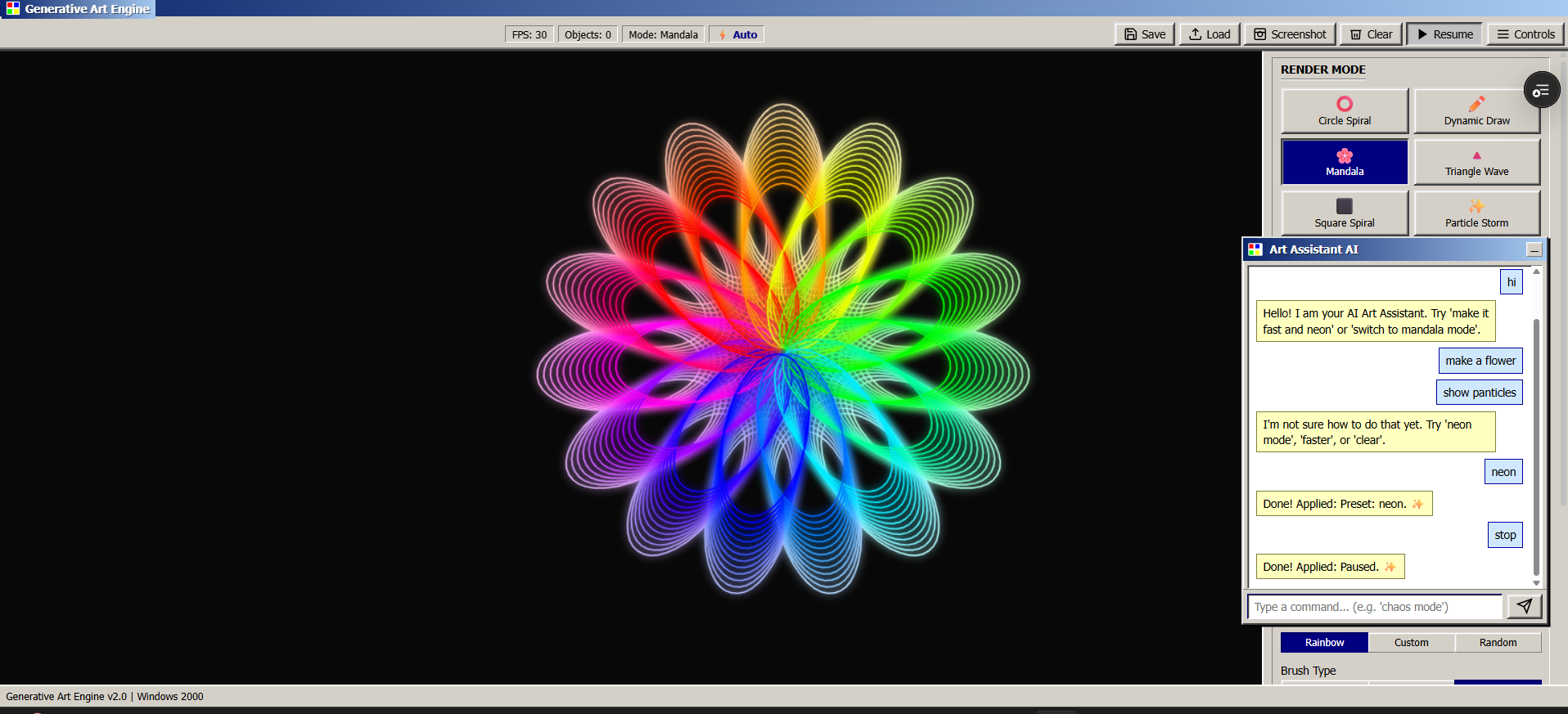Viewport: 1568px width, 714px height.
Task: Click the 'show panticles' chat message
Action: point(1480,393)
